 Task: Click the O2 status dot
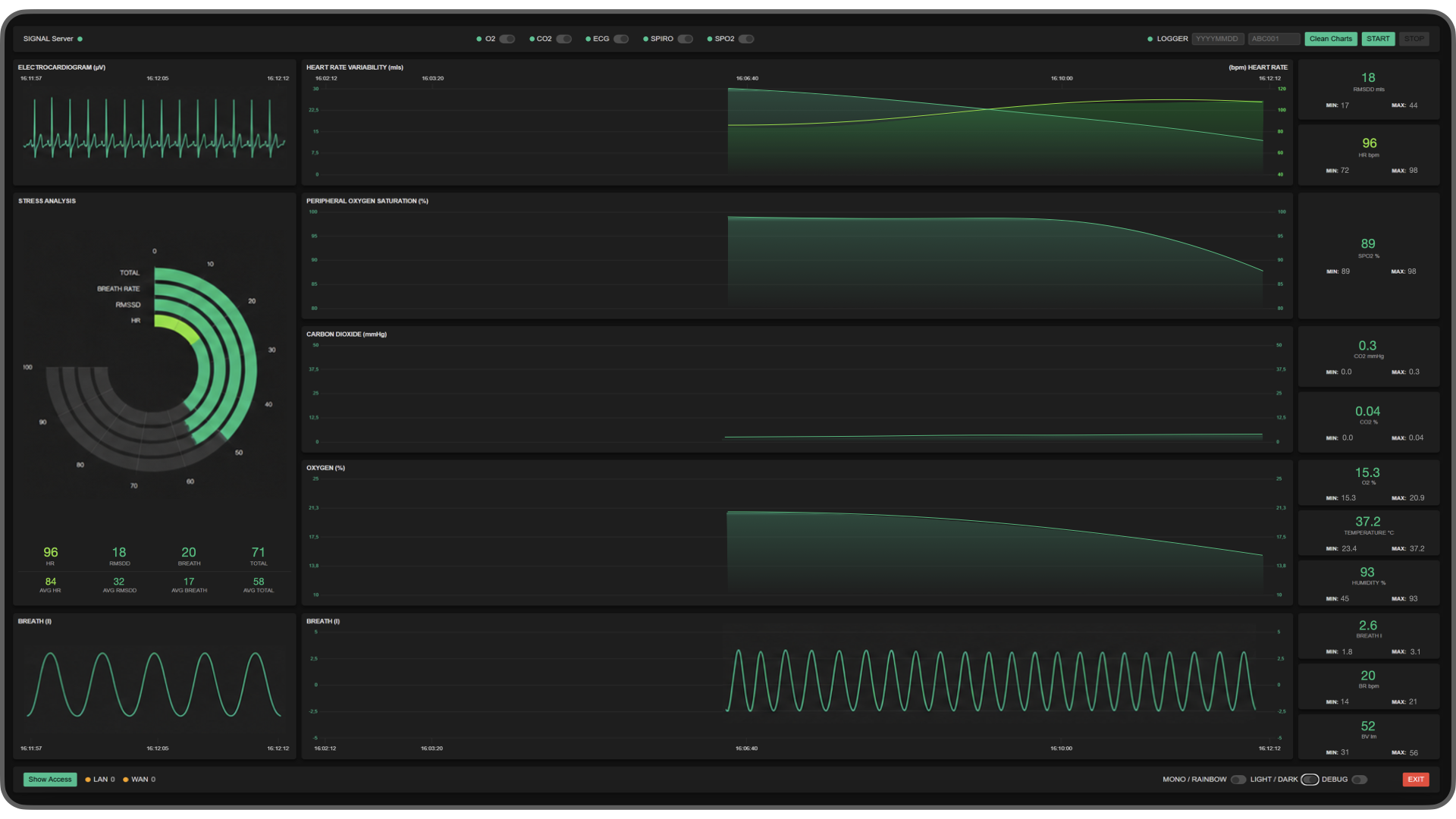tap(479, 39)
